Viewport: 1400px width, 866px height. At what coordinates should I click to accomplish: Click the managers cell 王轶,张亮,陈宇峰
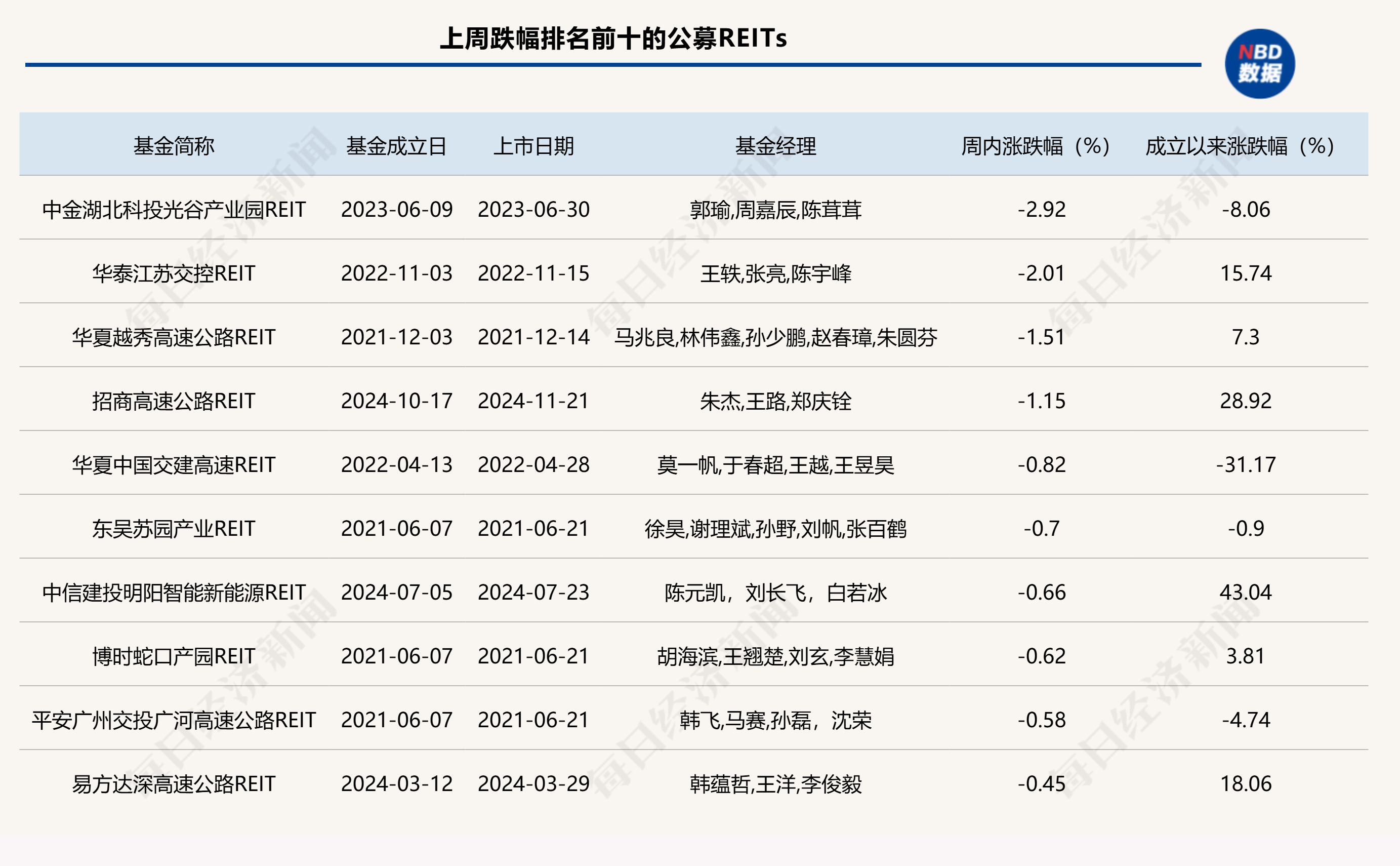coord(775,273)
